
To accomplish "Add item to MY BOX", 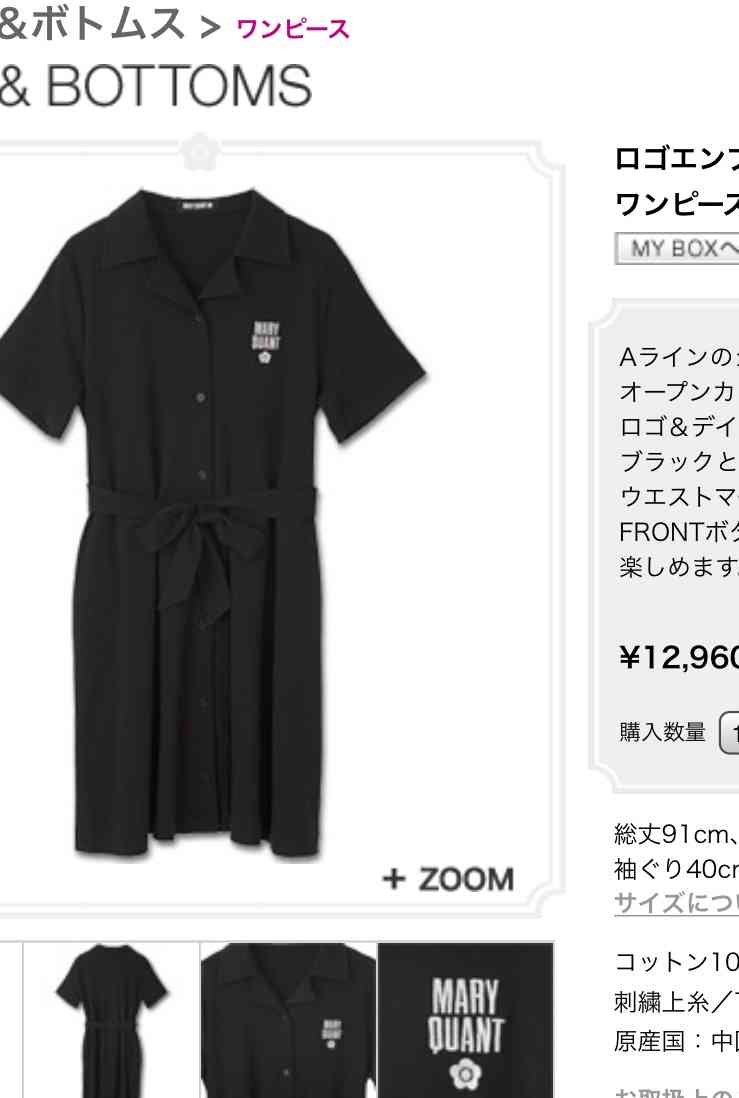I will tap(677, 249).
